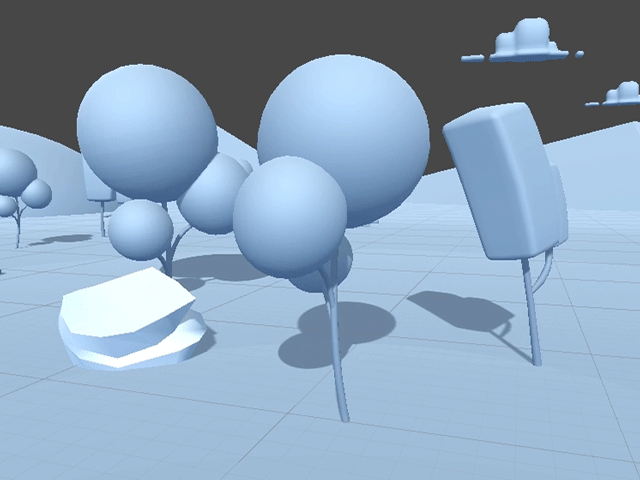Image resolution: width=640 pixels, height=480 pixels.
Task: Select the low-poly rock on the ground
Action: point(133,319)
